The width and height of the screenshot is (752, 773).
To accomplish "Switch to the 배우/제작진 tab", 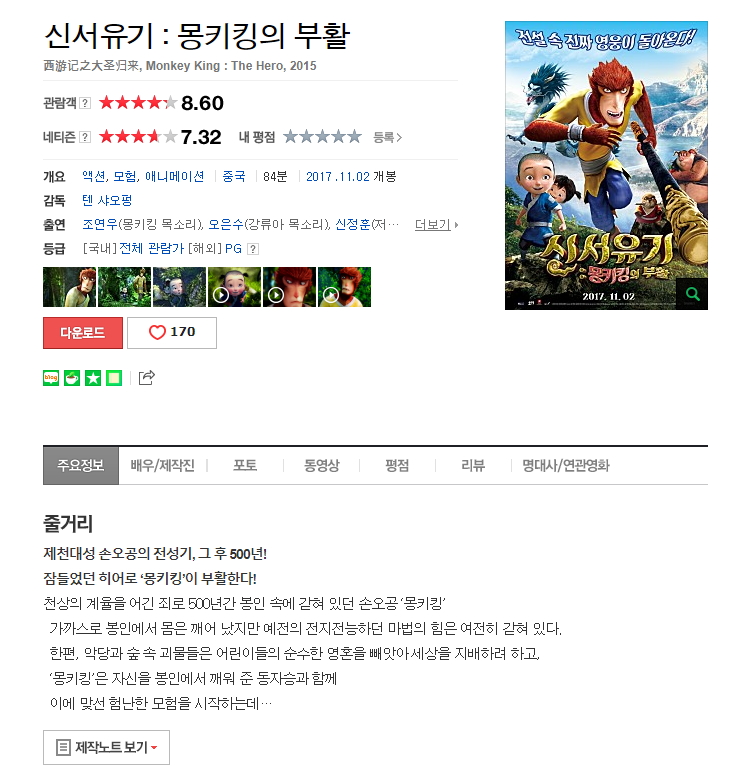I will click(x=163, y=465).
